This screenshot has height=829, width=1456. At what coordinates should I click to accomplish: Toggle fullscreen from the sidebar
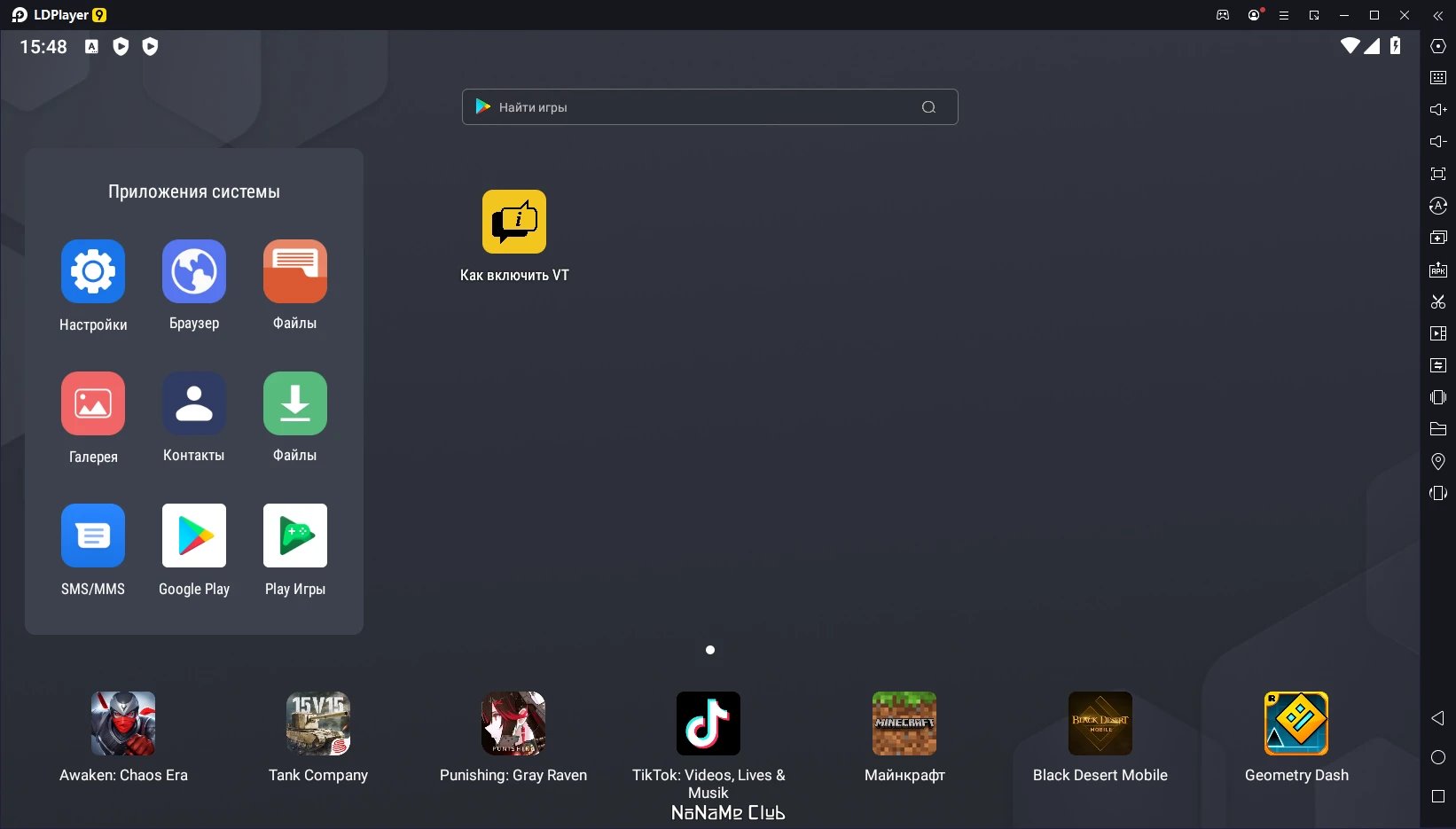[1438, 174]
